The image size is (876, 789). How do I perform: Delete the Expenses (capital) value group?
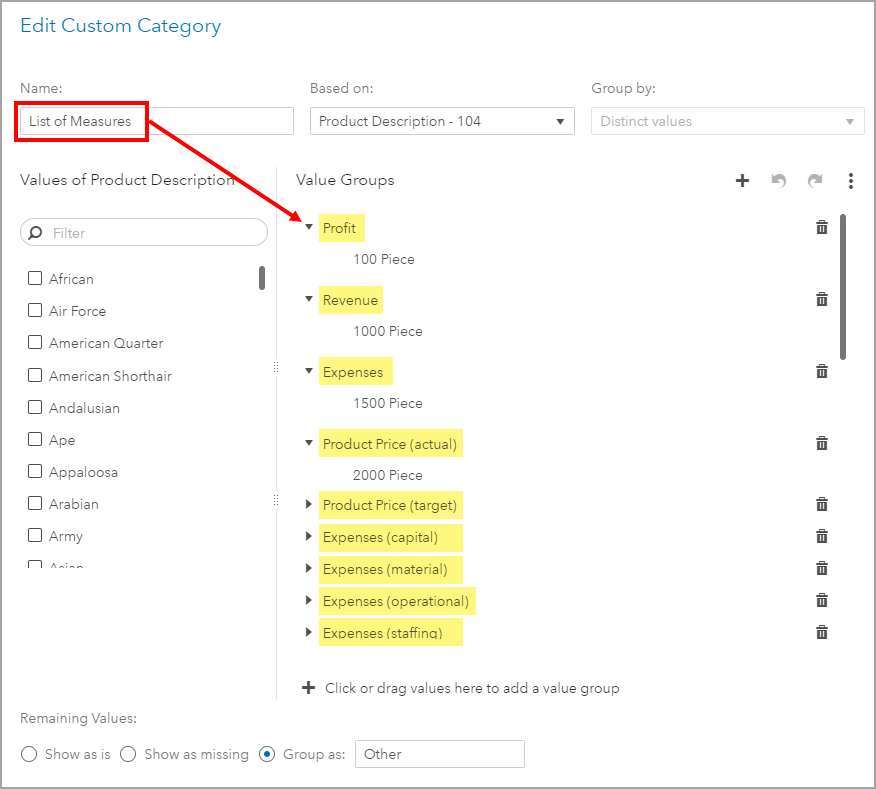822,536
